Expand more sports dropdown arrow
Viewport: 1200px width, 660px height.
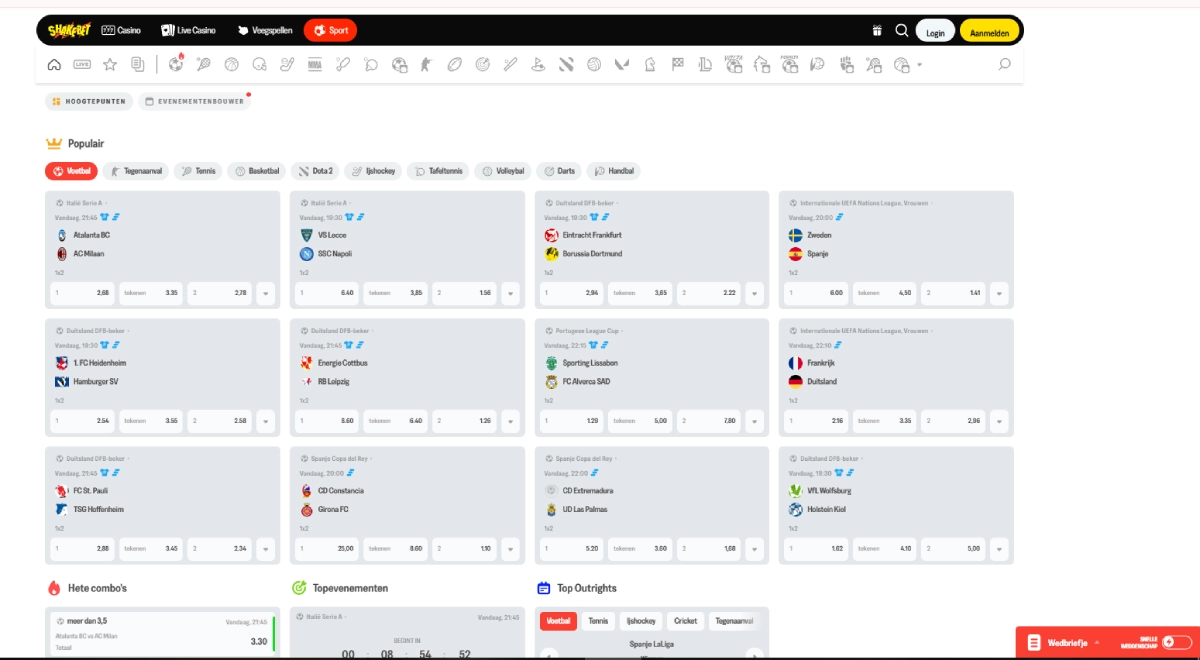click(x=919, y=64)
